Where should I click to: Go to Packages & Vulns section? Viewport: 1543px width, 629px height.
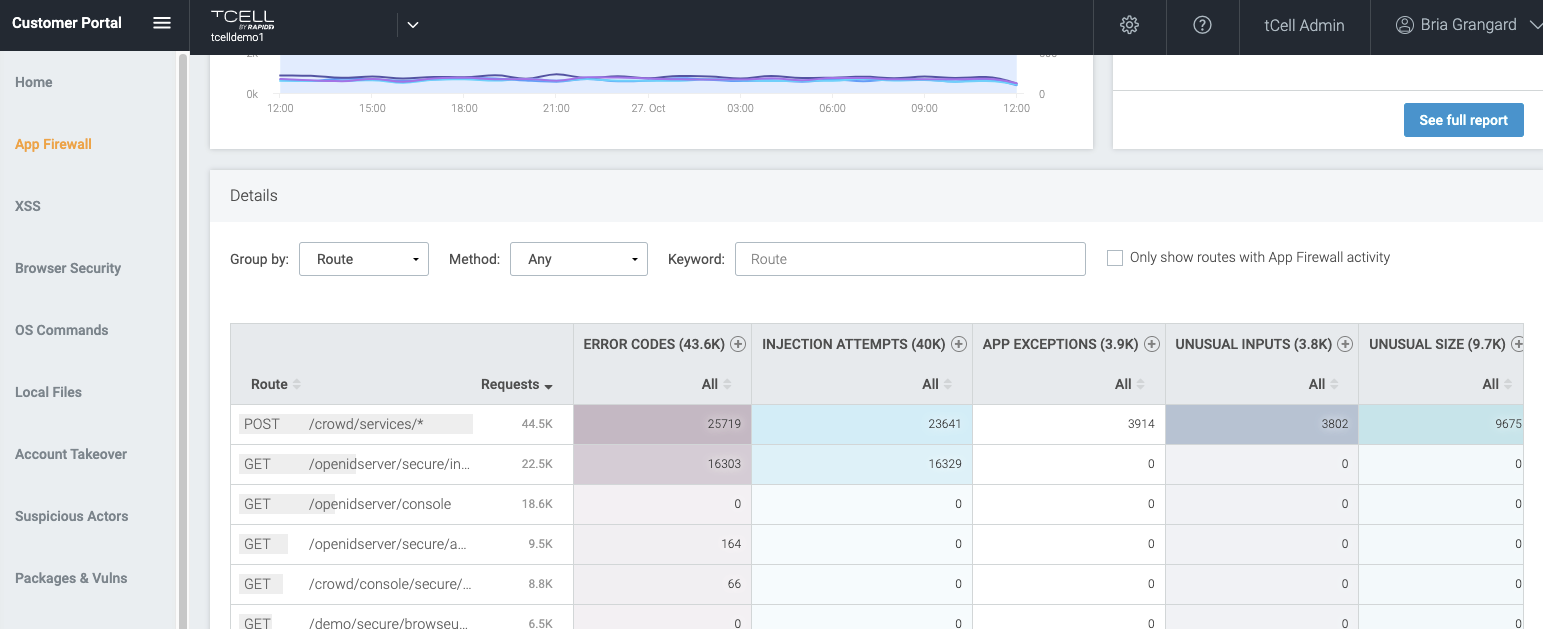pyautogui.click(x=71, y=578)
